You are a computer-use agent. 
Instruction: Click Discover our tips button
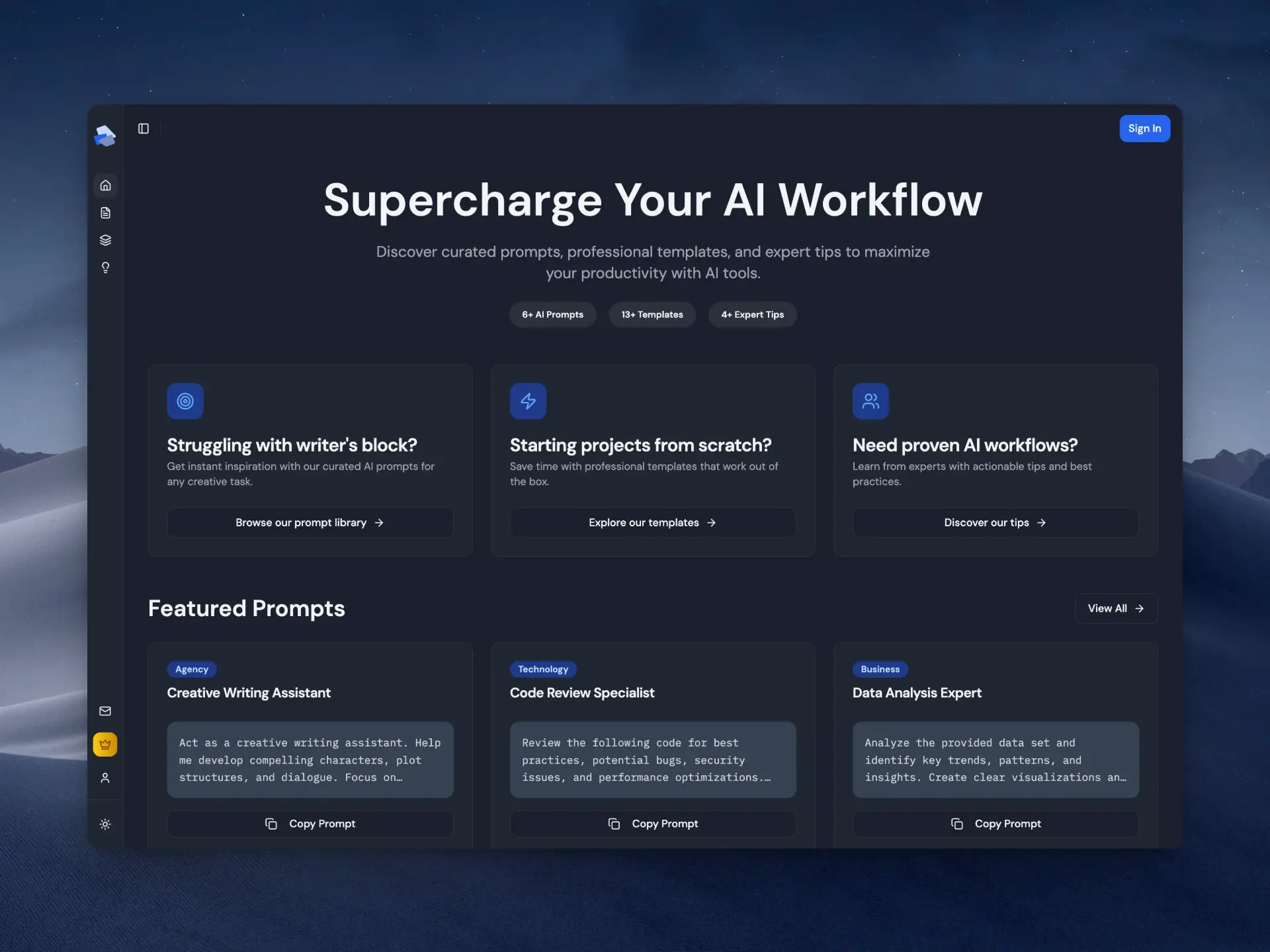[x=995, y=523]
